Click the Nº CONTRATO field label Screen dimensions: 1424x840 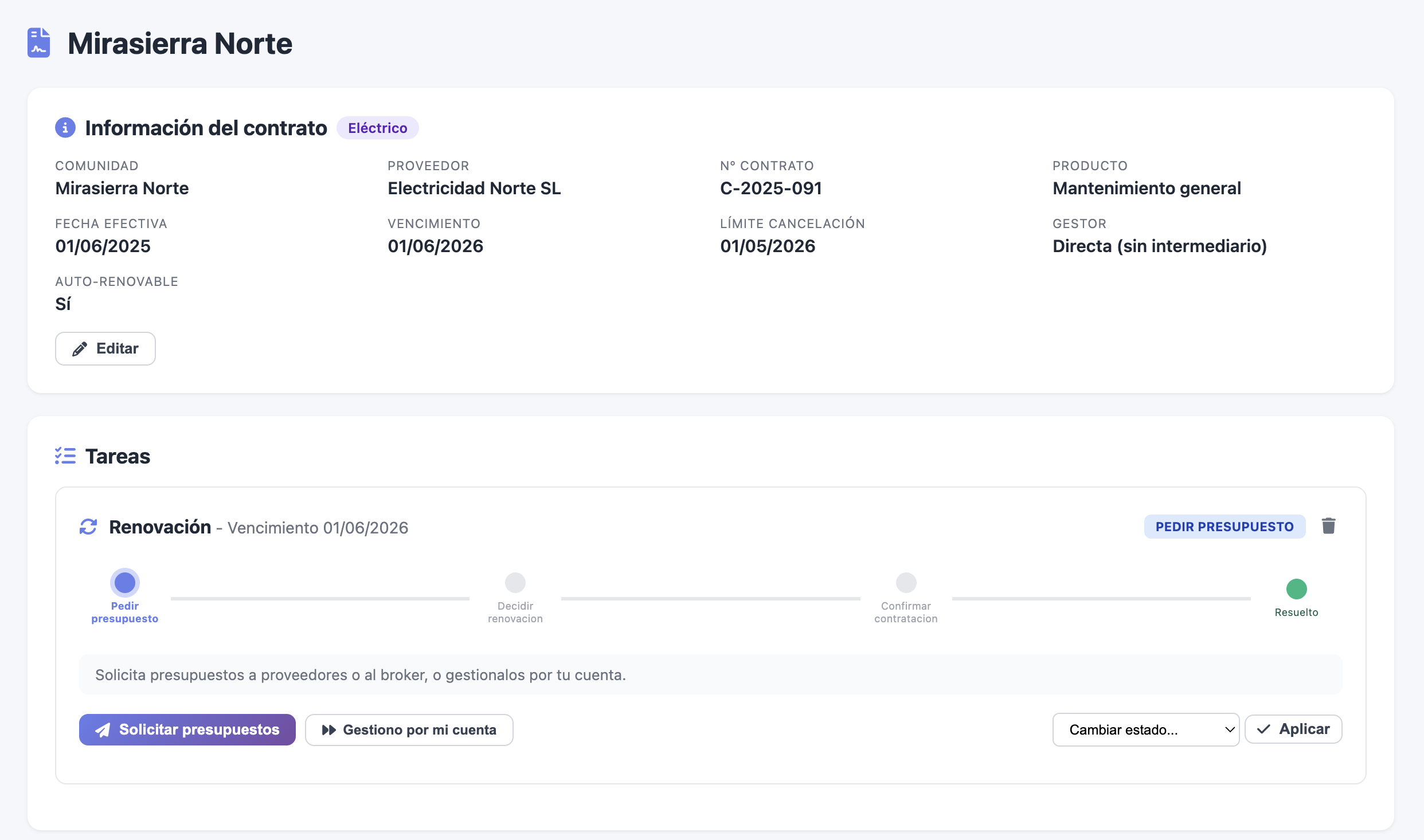[767, 166]
